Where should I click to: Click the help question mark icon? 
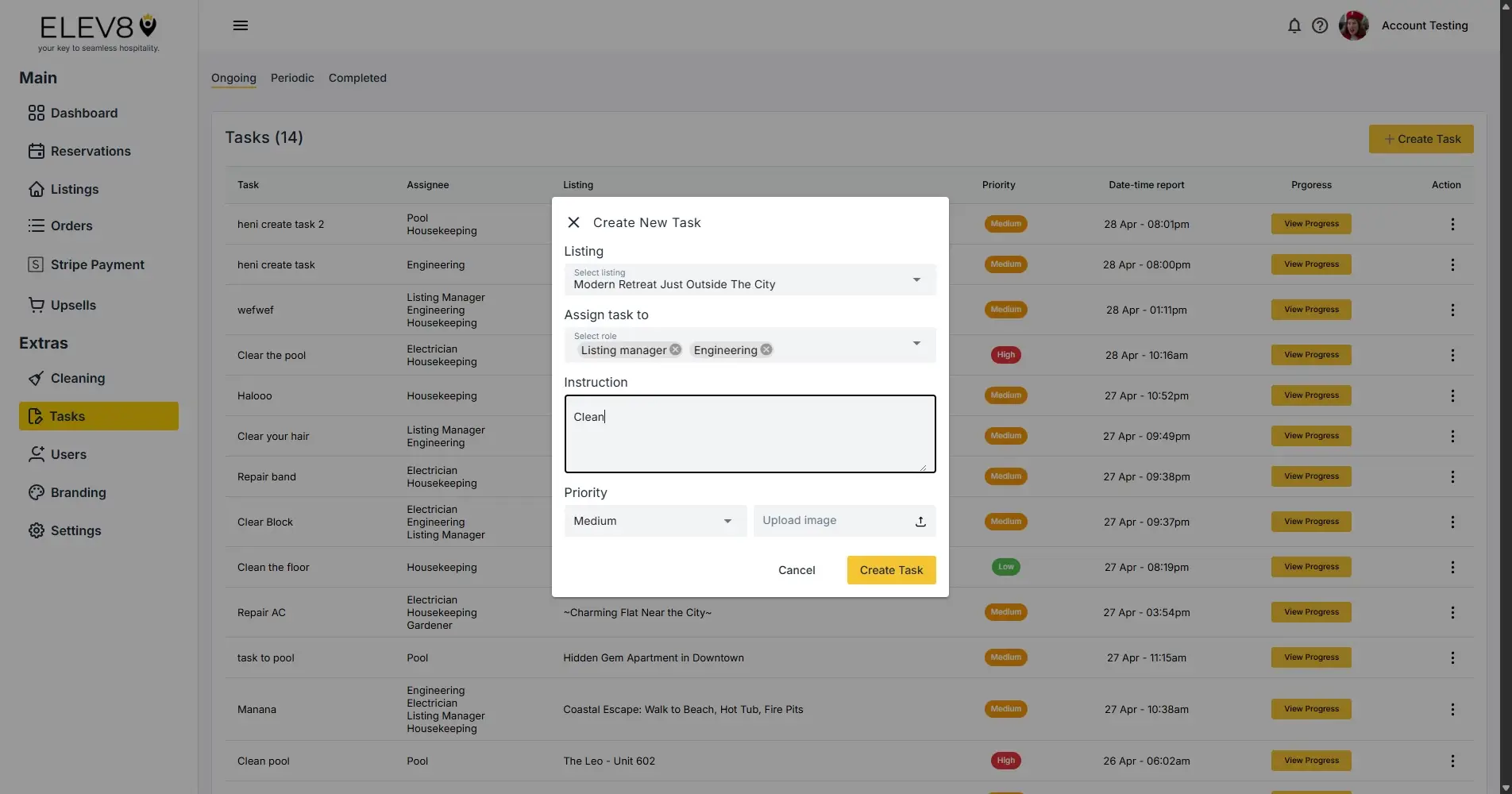(x=1320, y=25)
